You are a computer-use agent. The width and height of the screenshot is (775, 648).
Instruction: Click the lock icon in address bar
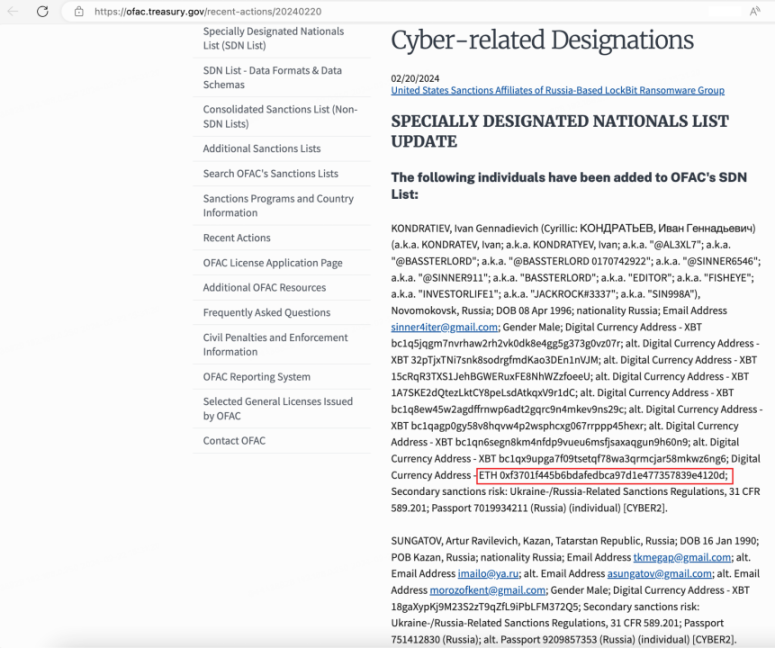click(79, 11)
